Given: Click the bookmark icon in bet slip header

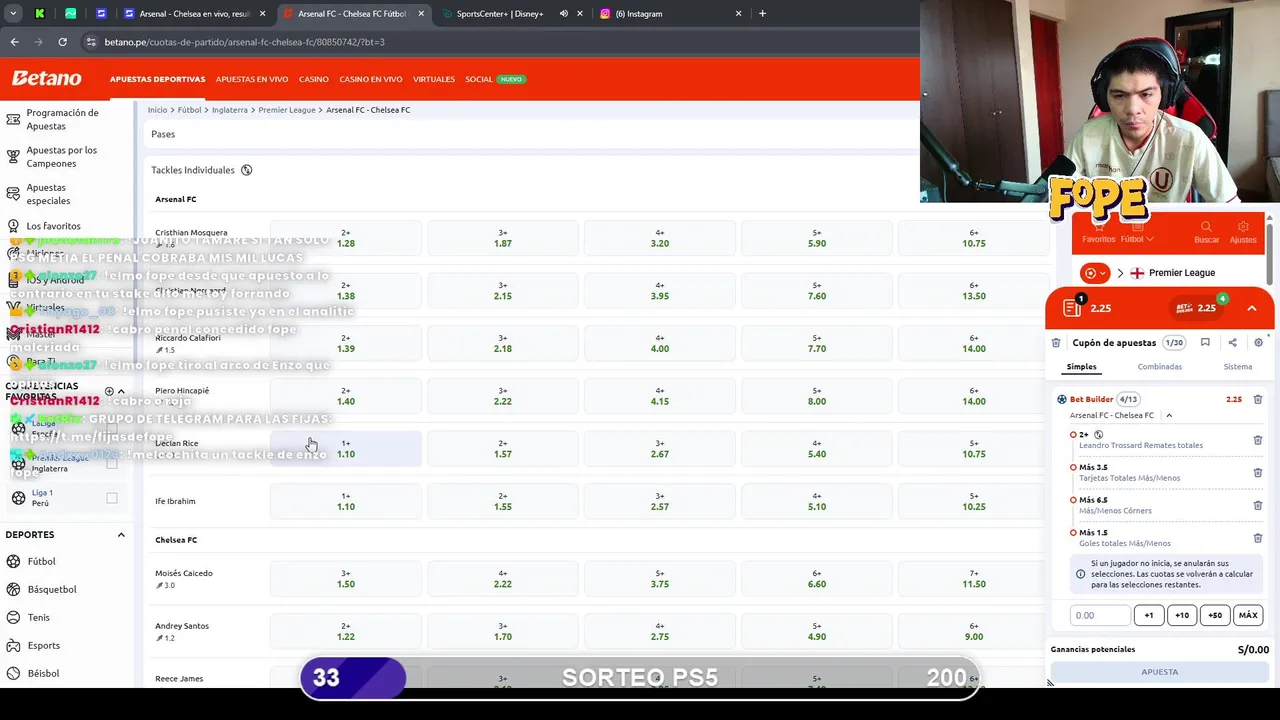Looking at the screenshot, I should (1205, 343).
